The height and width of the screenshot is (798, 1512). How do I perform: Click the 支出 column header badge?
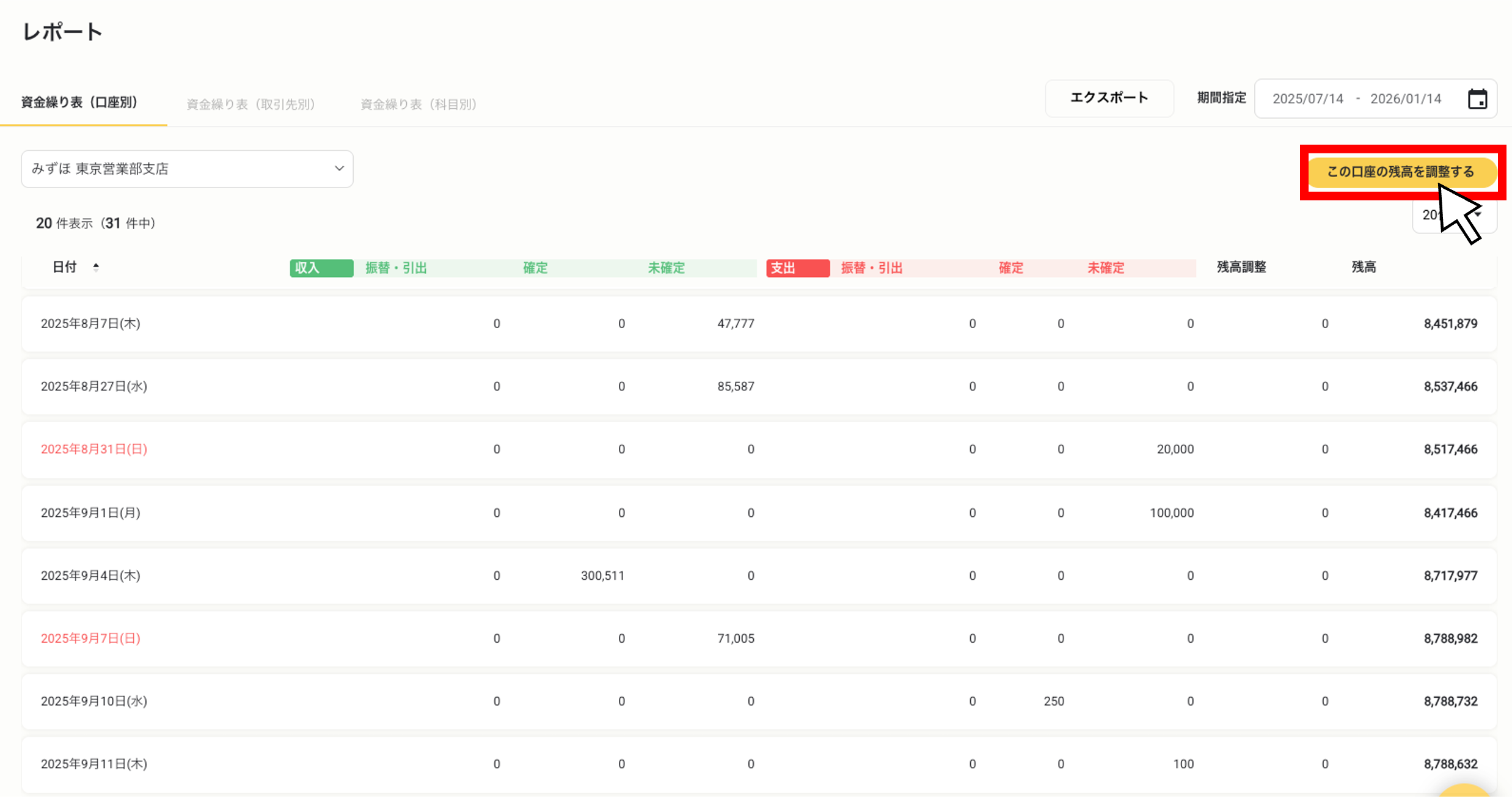[x=797, y=268]
